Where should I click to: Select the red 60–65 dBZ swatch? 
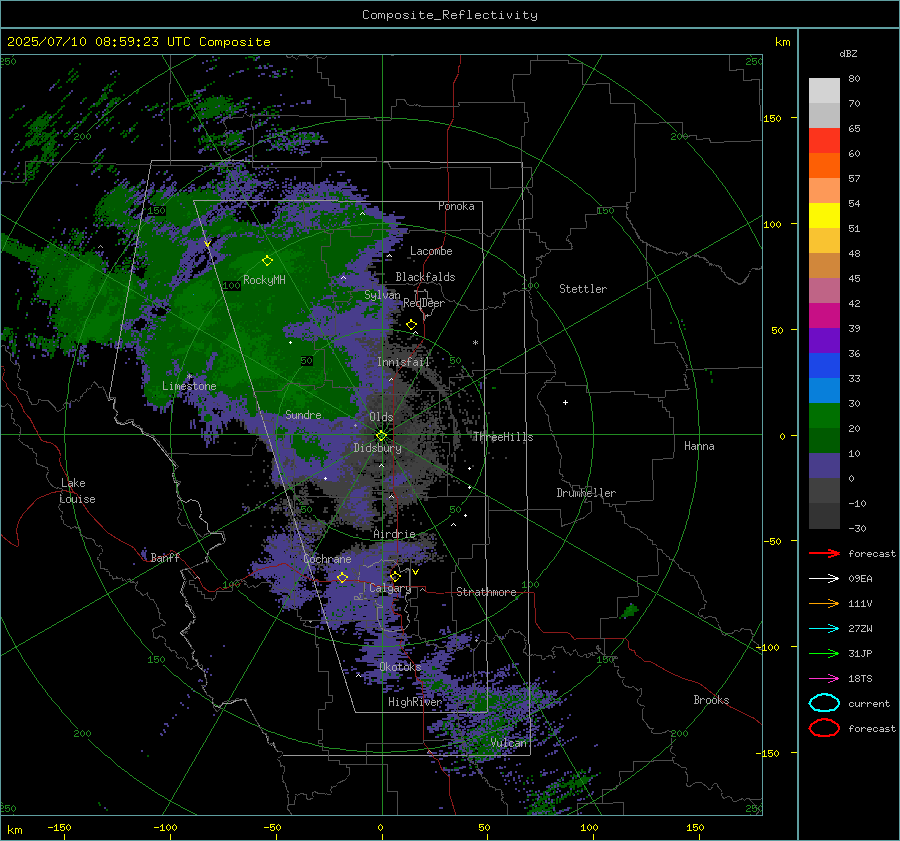(824, 141)
